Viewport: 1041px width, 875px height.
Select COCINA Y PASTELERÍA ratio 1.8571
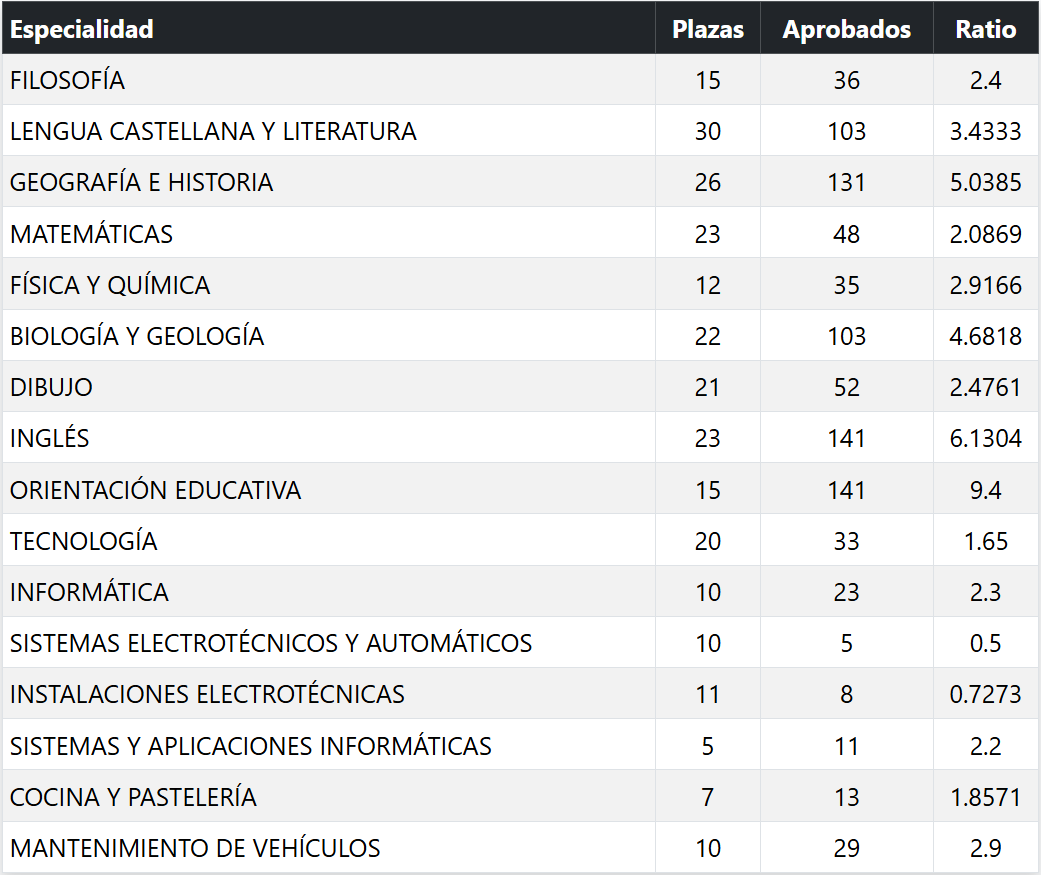point(985,797)
